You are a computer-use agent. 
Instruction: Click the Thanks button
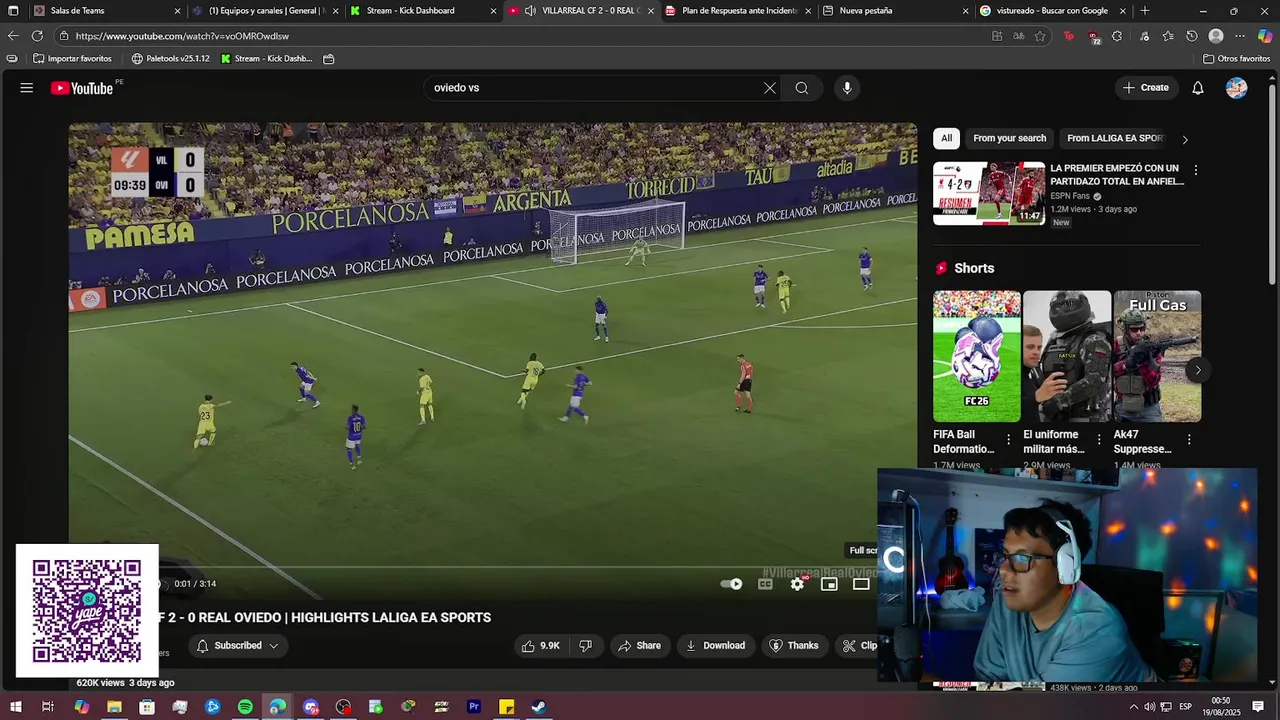click(794, 646)
